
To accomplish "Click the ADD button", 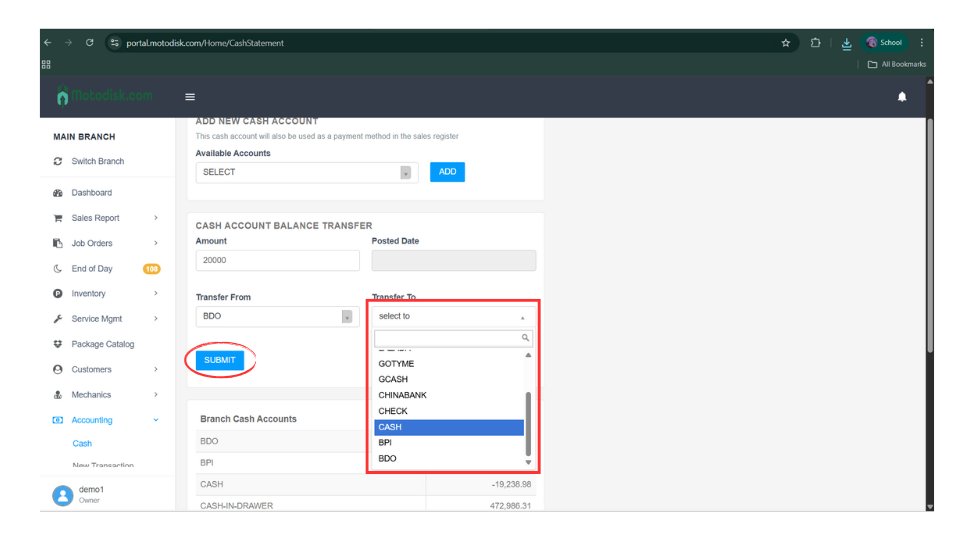I will [447, 172].
